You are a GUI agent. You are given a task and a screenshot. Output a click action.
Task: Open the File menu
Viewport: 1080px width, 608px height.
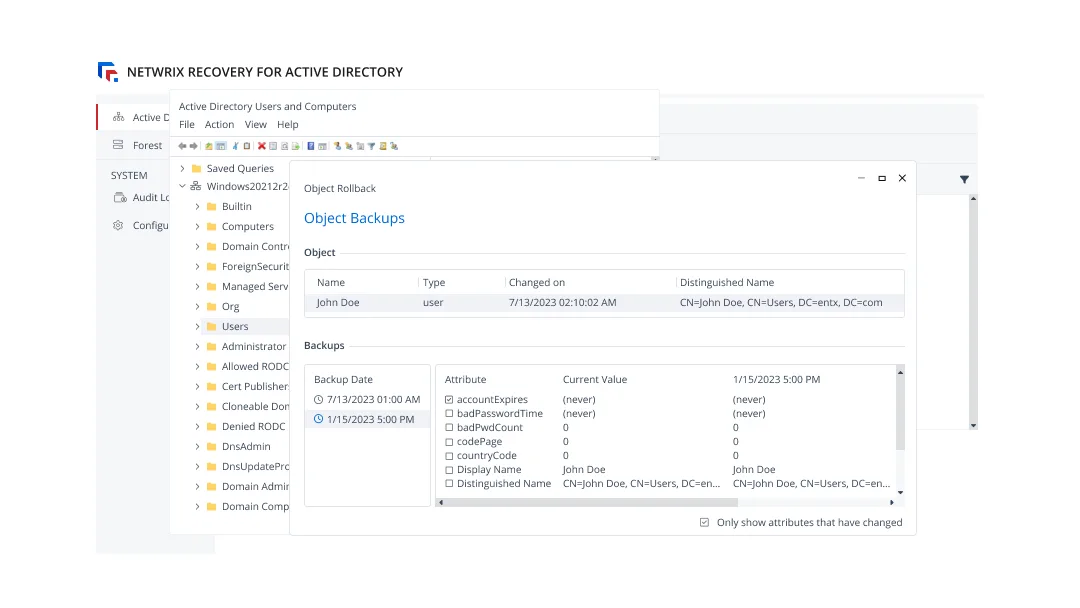tap(187, 125)
